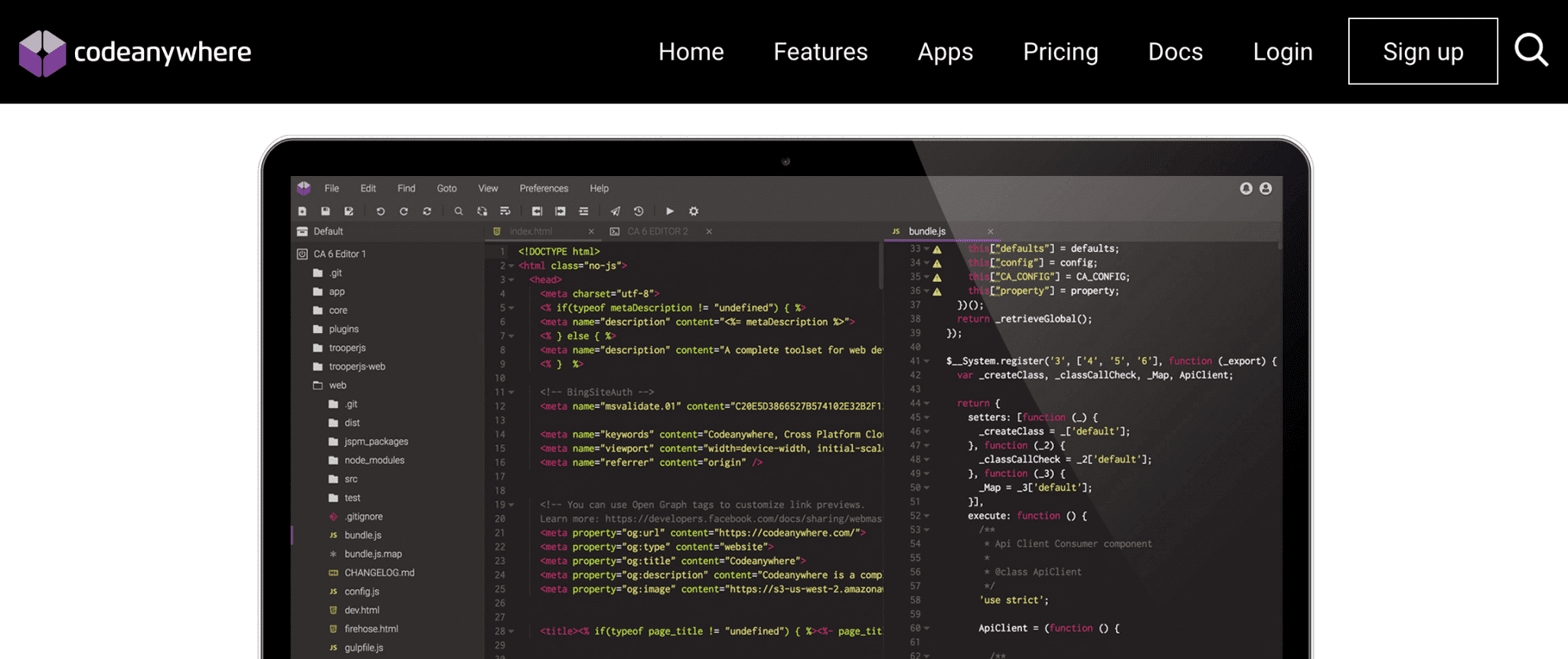Click the Login link
The image size is (1568, 659).
(x=1282, y=52)
